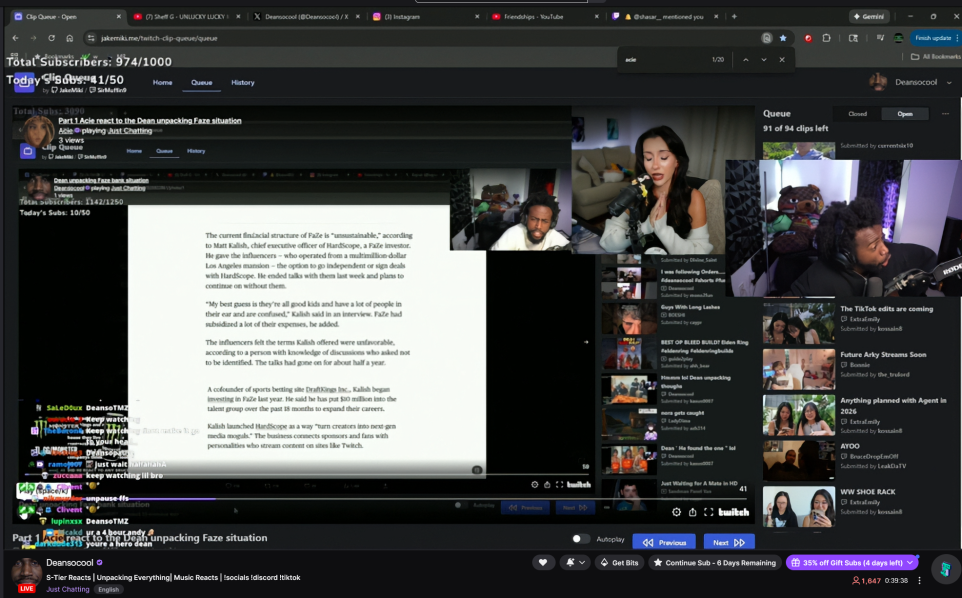The height and width of the screenshot is (598, 962).
Task: Toggle the Autoplay switch beside Previous
Action: (x=580, y=539)
